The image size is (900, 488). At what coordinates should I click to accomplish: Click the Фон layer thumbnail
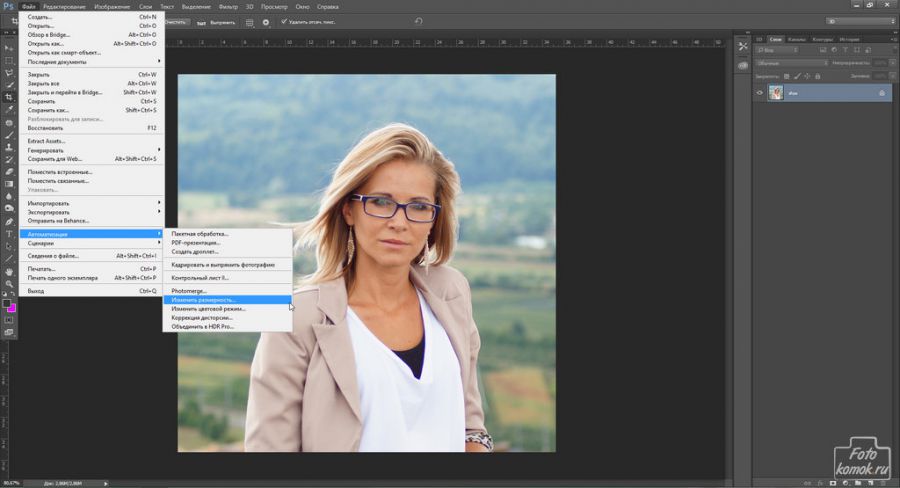click(776, 92)
